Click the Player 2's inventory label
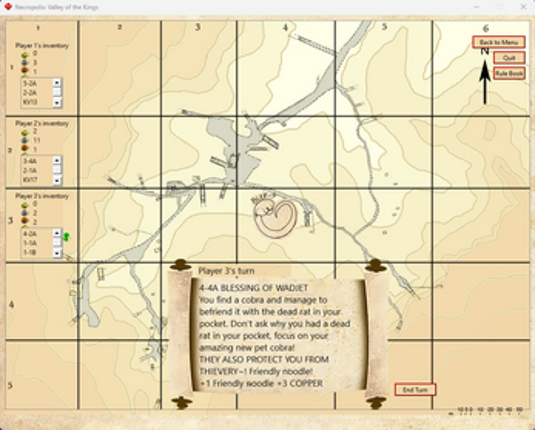535x430 pixels. [x=42, y=124]
